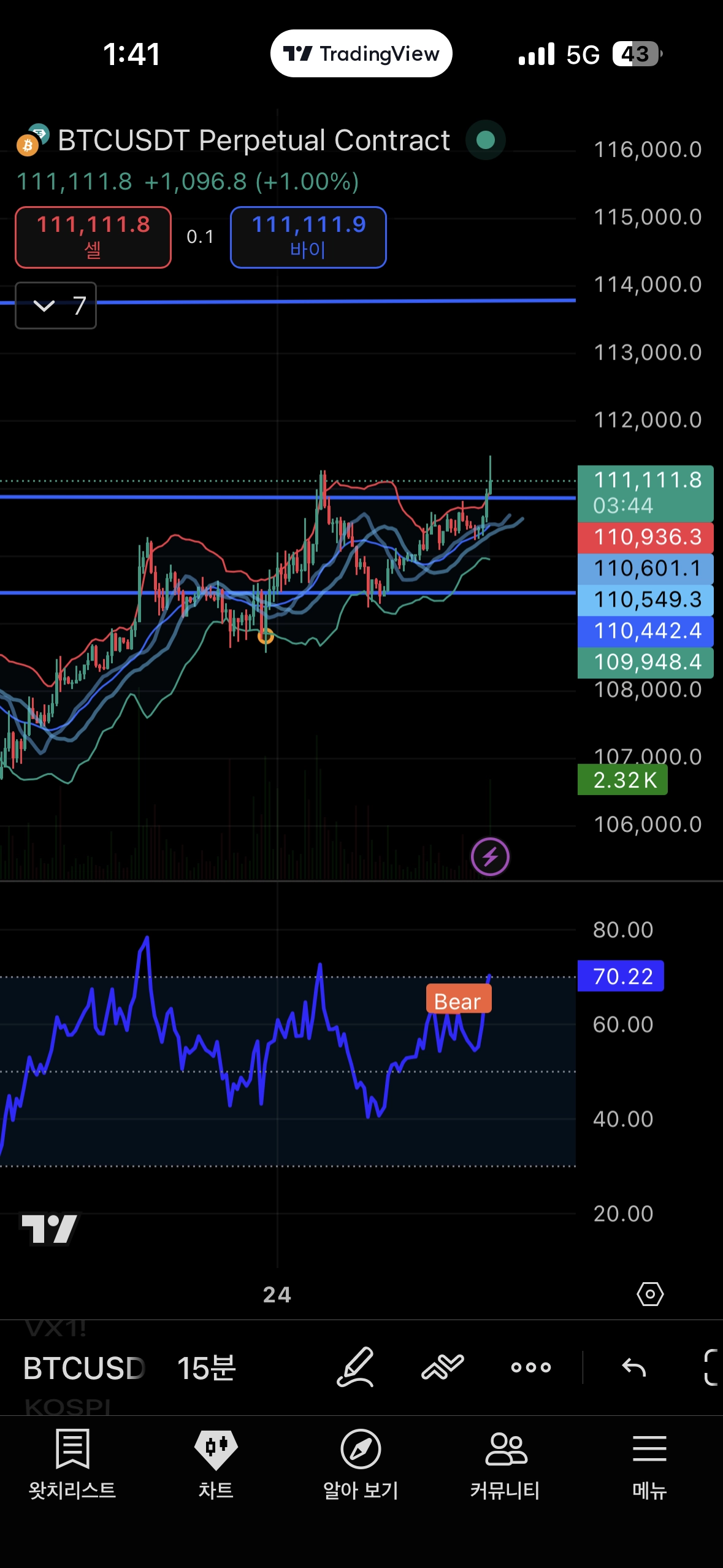This screenshot has width=723, height=1568.
Task: Switch to 커뮤니티 community tab
Action: 505,1464
